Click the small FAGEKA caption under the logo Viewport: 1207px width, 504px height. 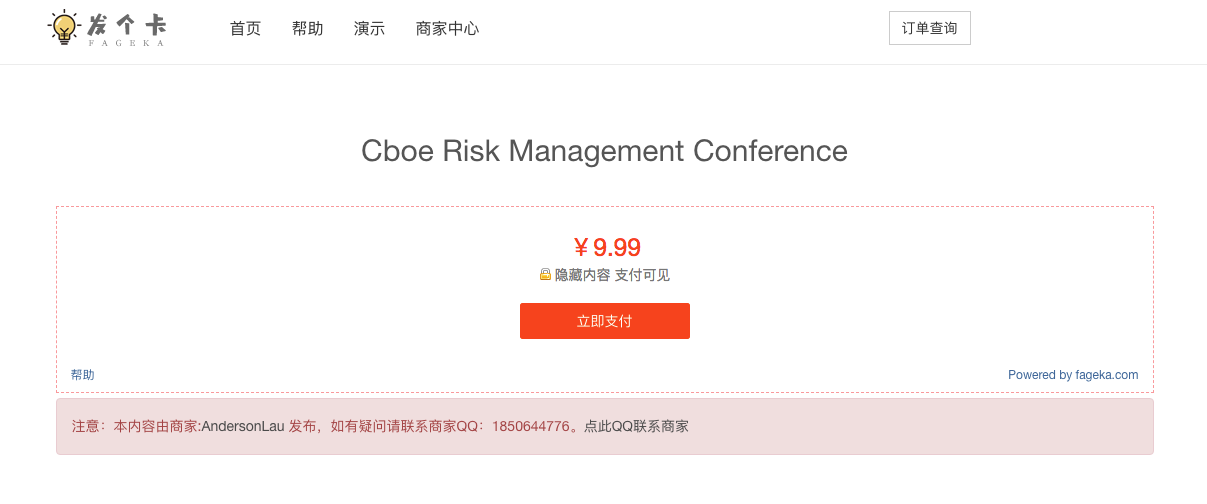point(126,43)
